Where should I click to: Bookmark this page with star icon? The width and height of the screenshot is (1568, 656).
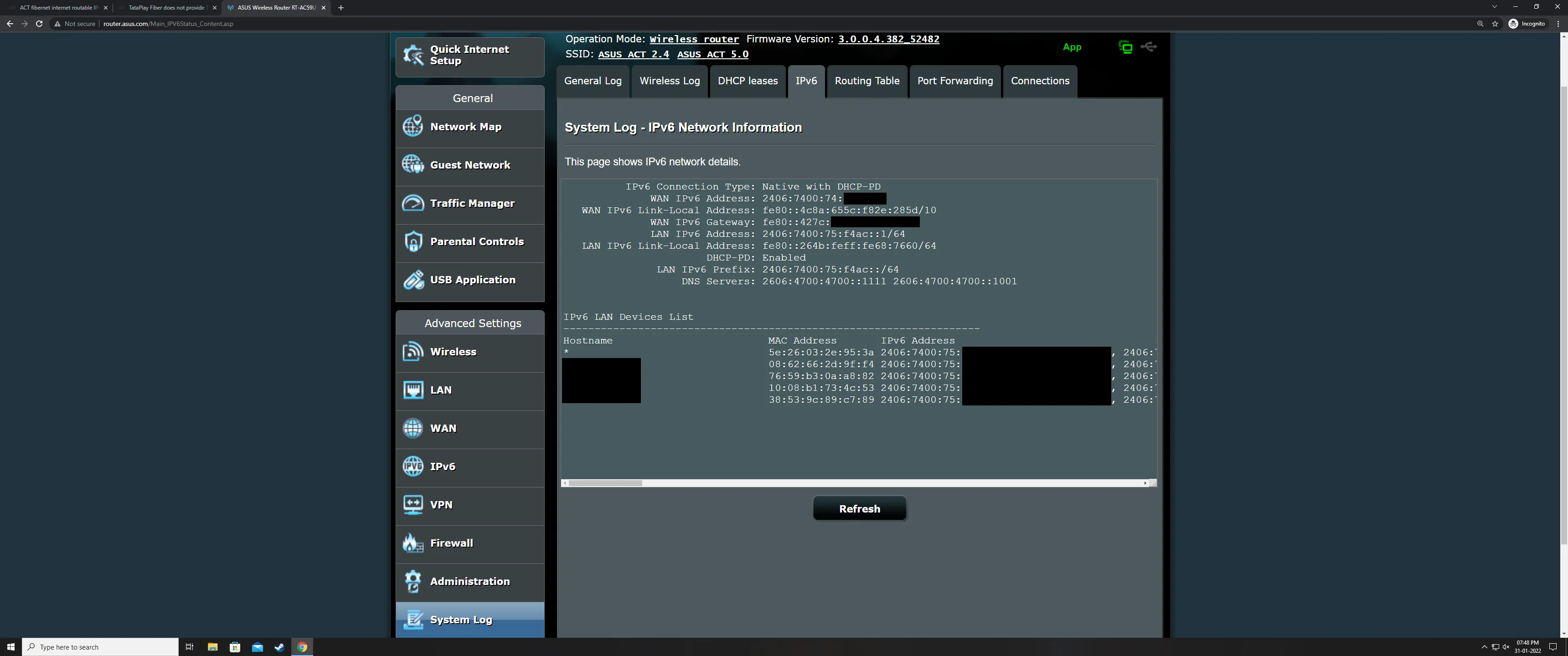click(x=1495, y=24)
